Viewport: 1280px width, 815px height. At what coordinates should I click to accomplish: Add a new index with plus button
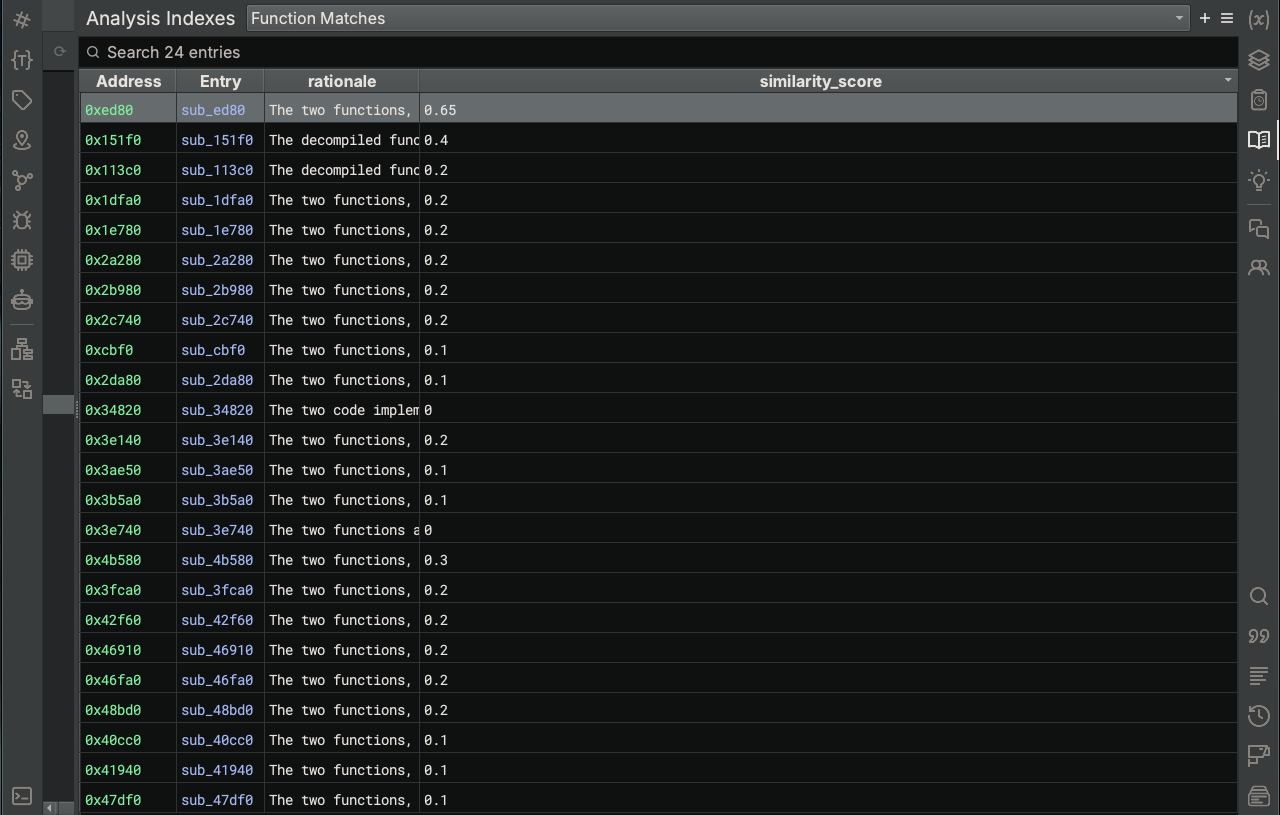[x=1205, y=18]
